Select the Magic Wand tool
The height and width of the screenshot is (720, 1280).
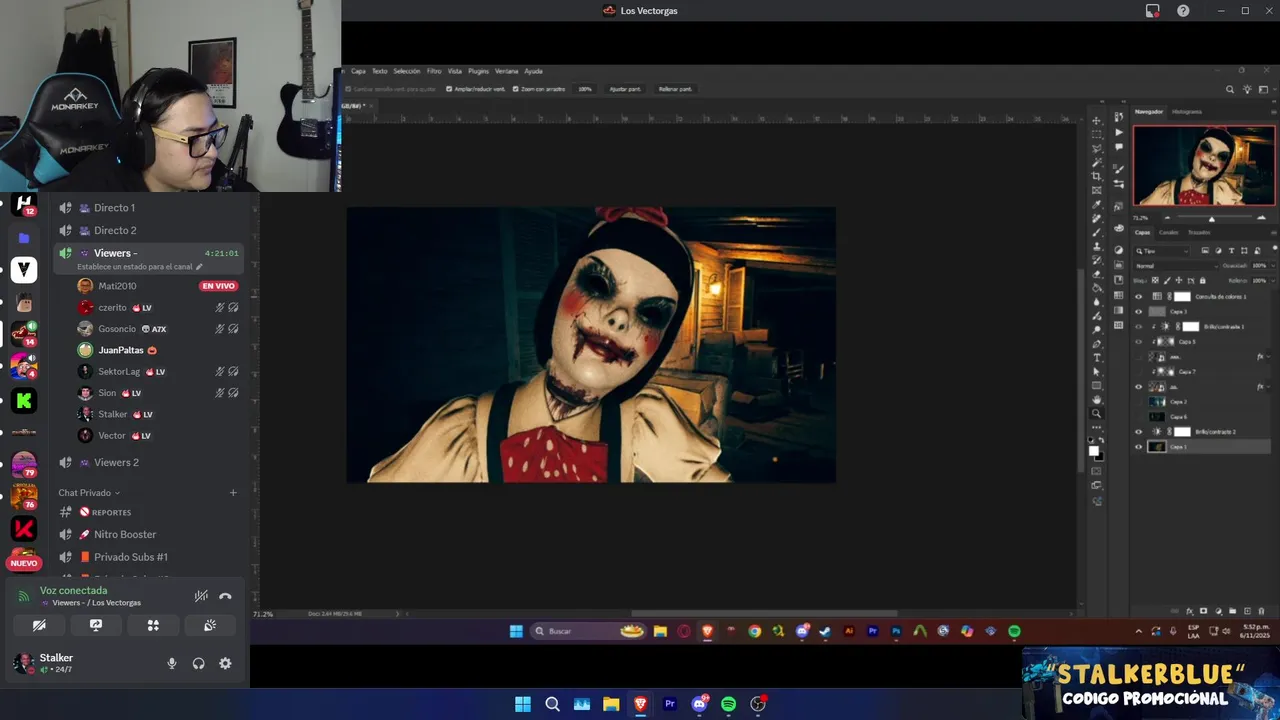[x=1097, y=162]
